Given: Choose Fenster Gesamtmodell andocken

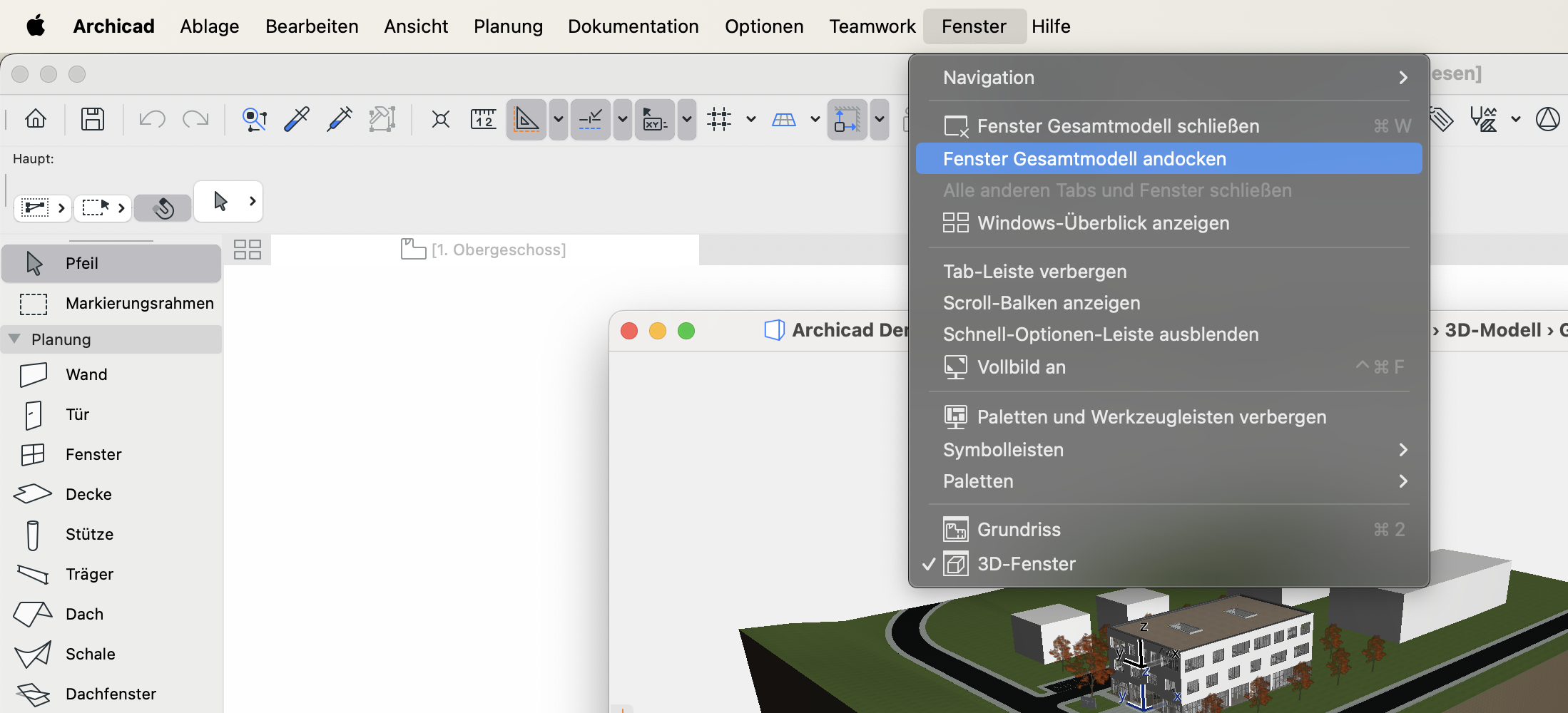Looking at the screenshot, I should [1169, 158].
